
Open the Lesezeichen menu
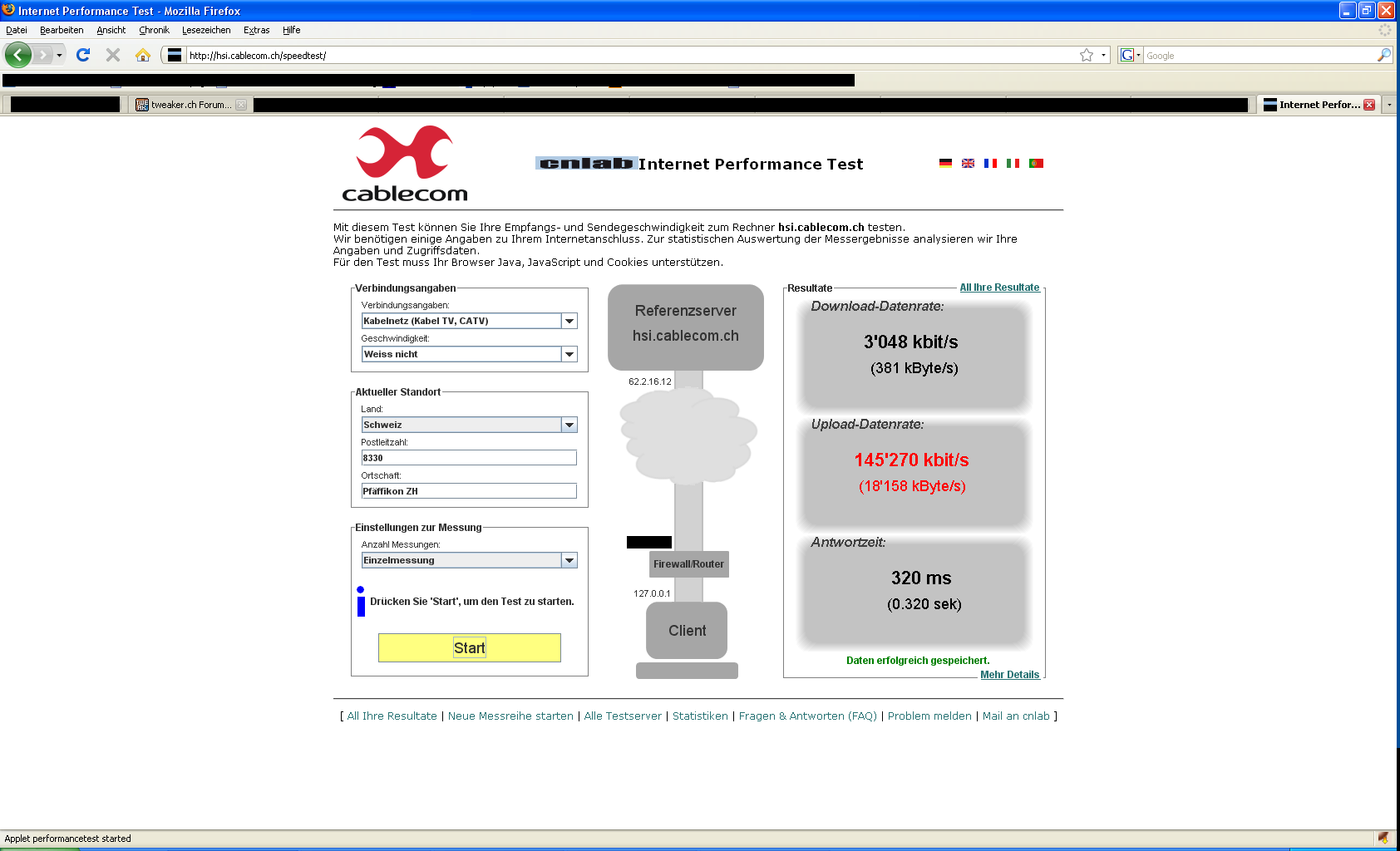(206, 30)
